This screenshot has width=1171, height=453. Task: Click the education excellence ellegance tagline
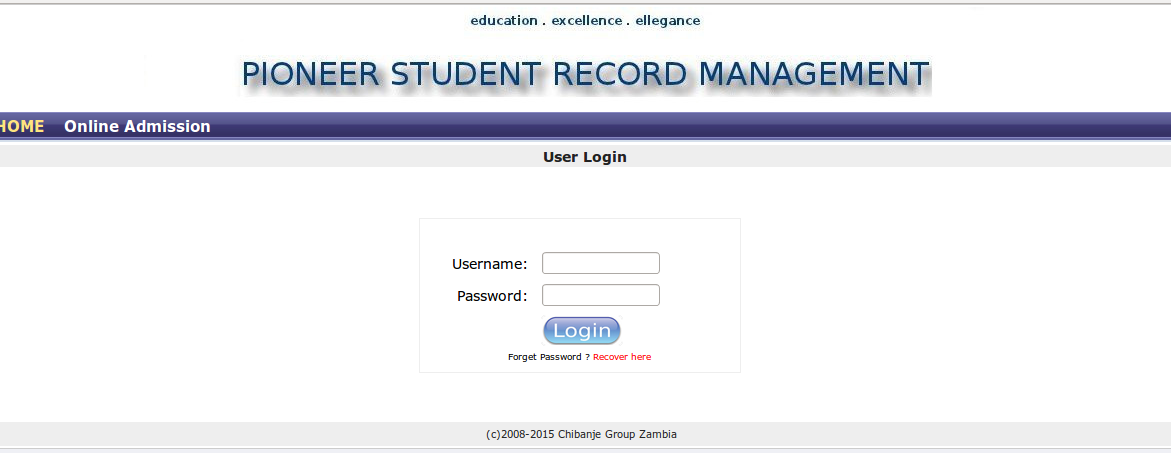click(x=586, y=21)
